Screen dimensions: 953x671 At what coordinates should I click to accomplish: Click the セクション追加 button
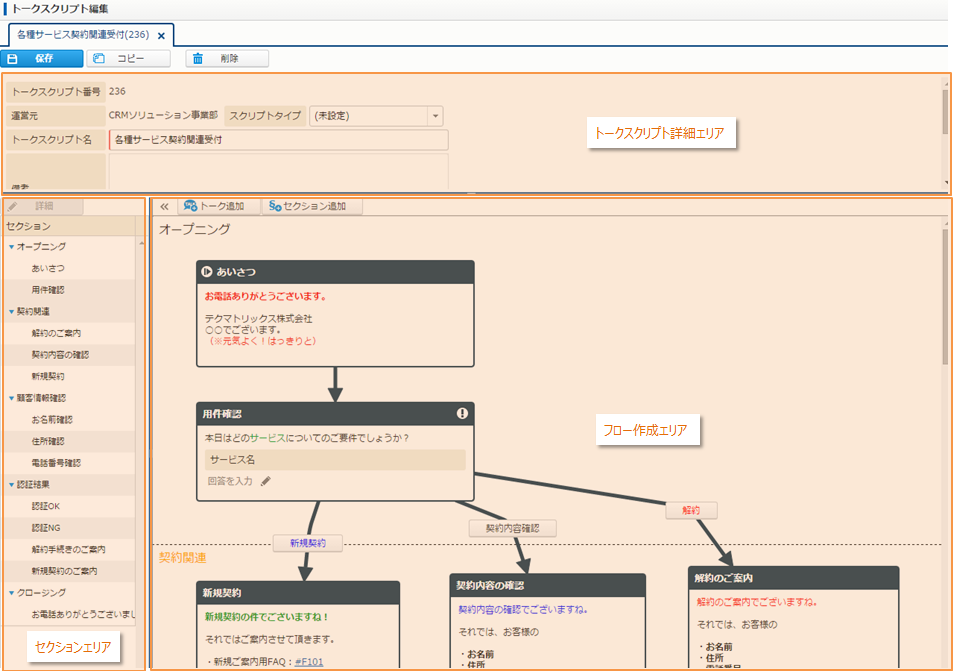point(312,207)
